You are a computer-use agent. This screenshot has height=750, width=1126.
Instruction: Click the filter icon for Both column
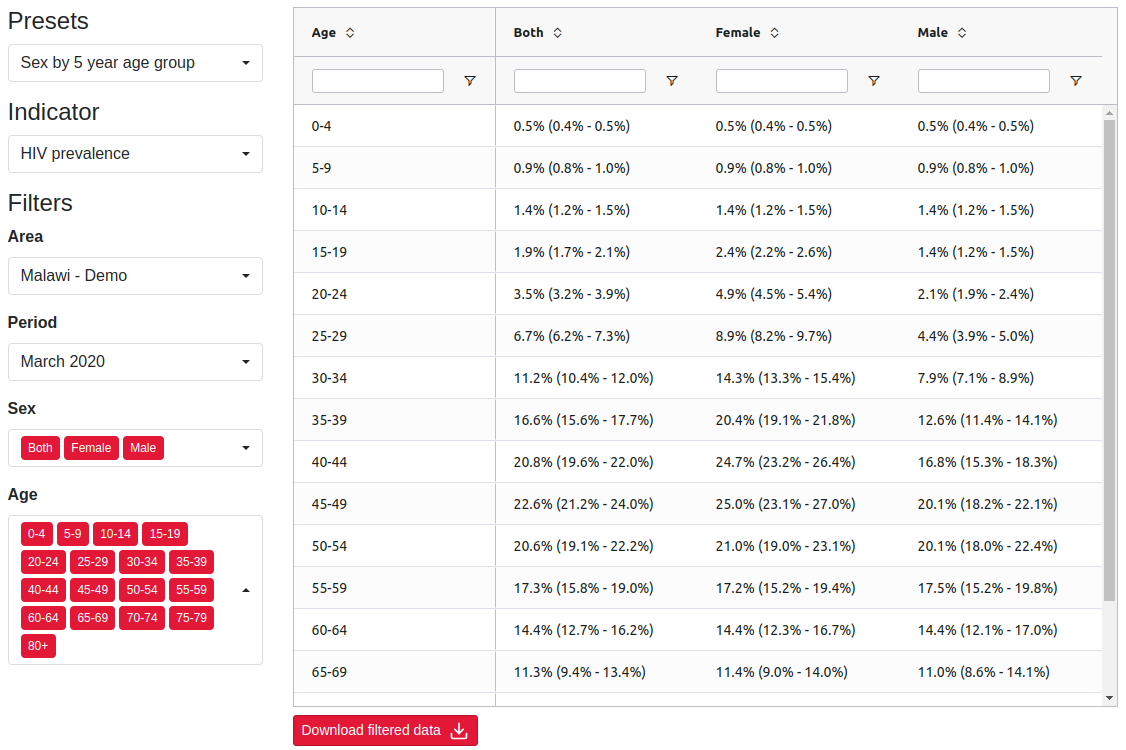[671, 81]
